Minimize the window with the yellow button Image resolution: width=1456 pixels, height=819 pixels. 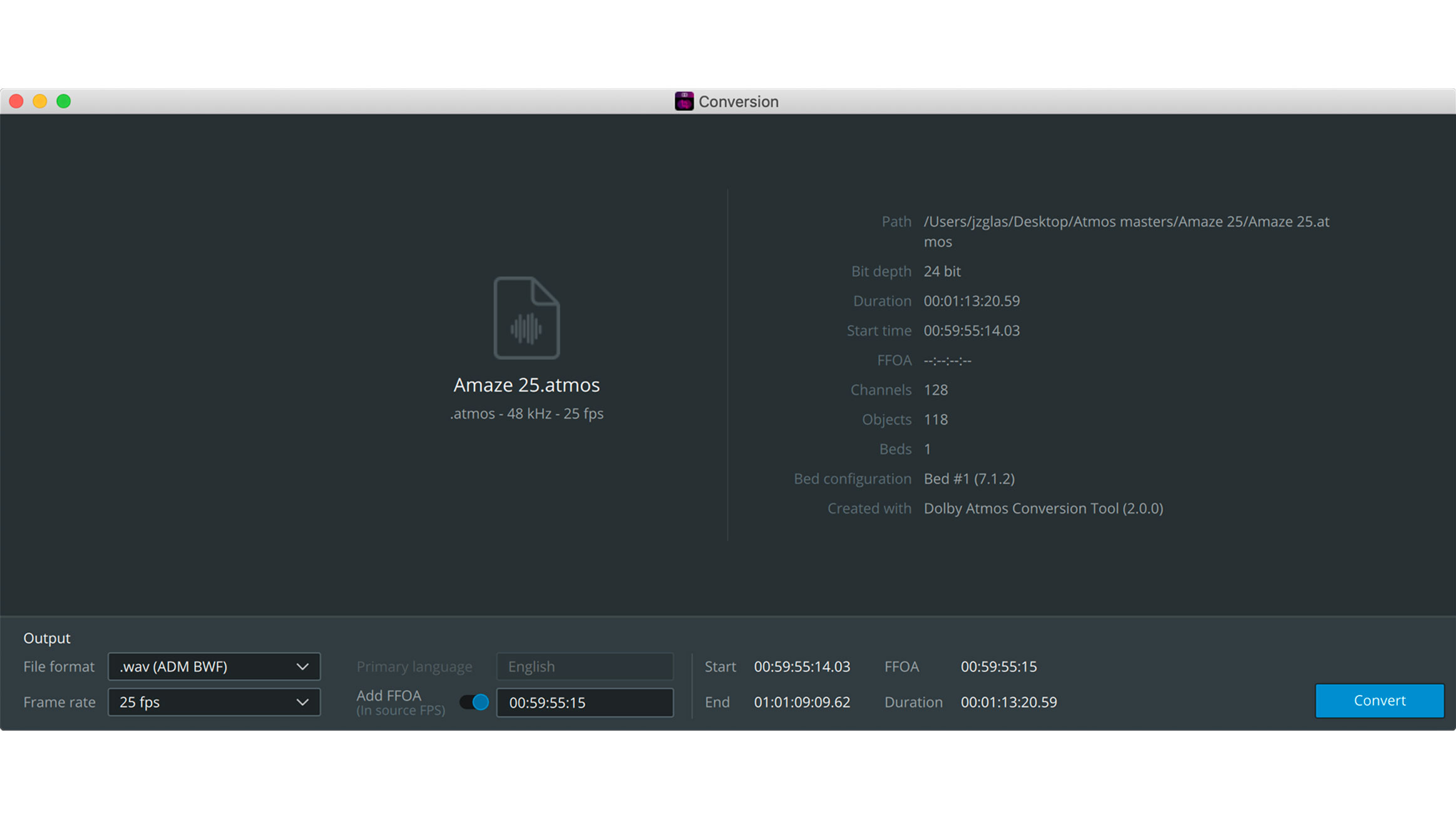pos(39,101)
